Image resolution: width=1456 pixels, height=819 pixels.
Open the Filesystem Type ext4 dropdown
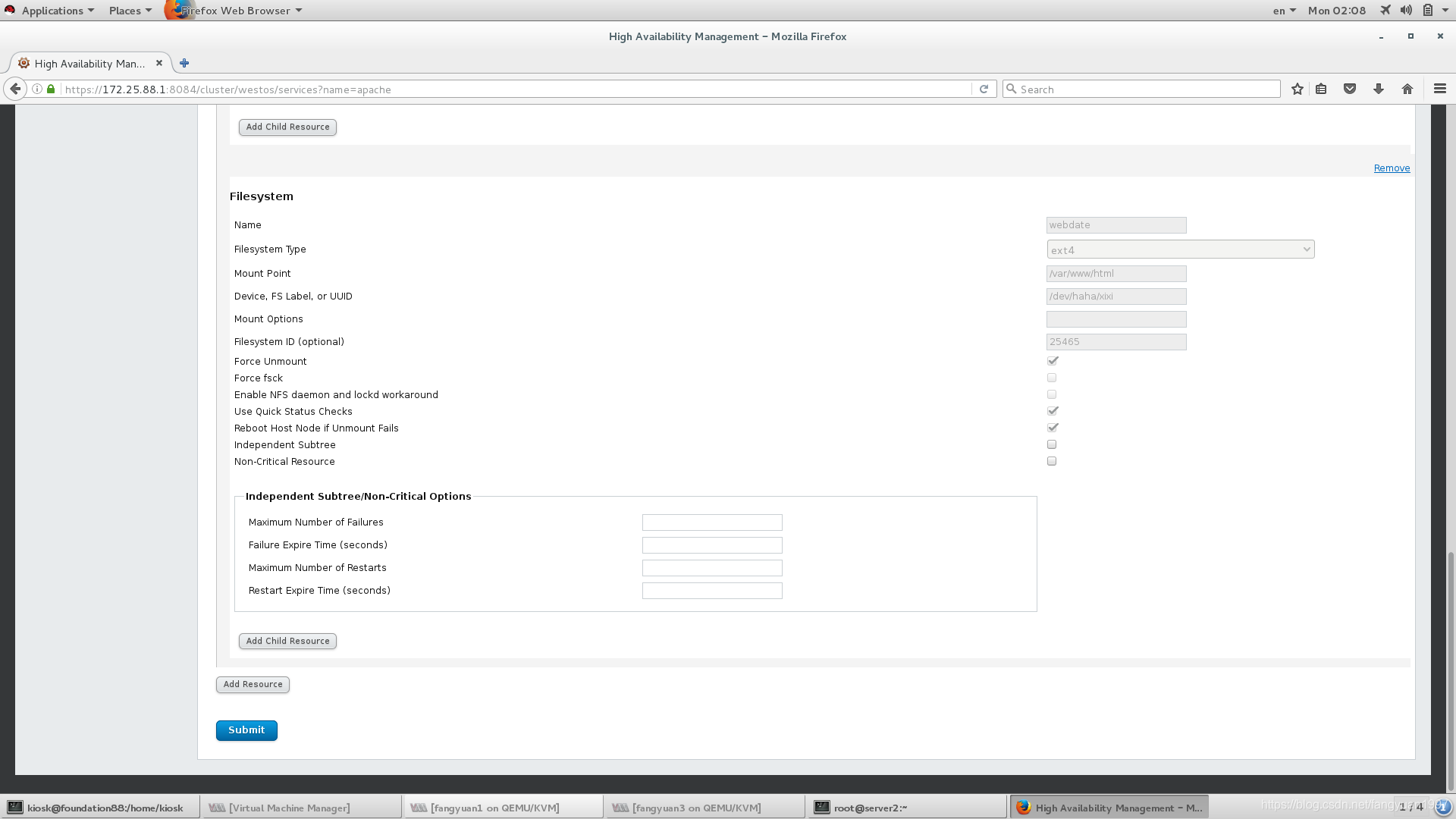tap(1180, 249)
